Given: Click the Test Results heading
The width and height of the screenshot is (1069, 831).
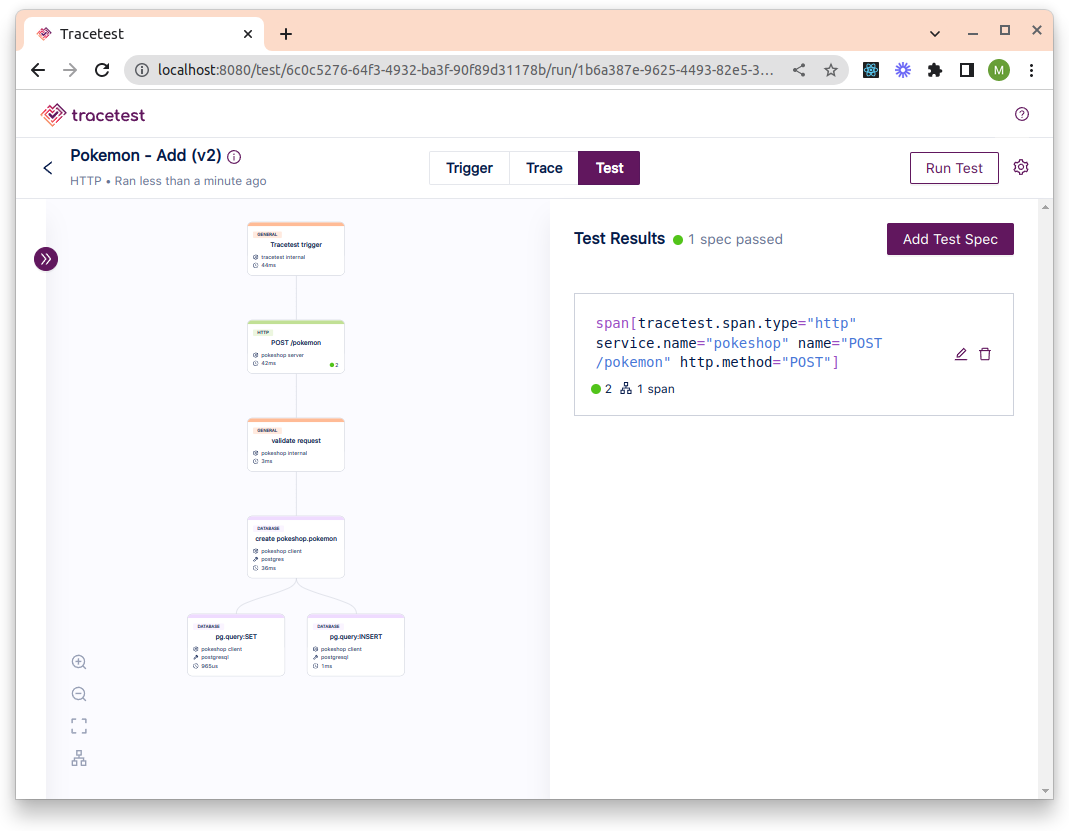Looking at the screenshot, I should pos(619,239).
